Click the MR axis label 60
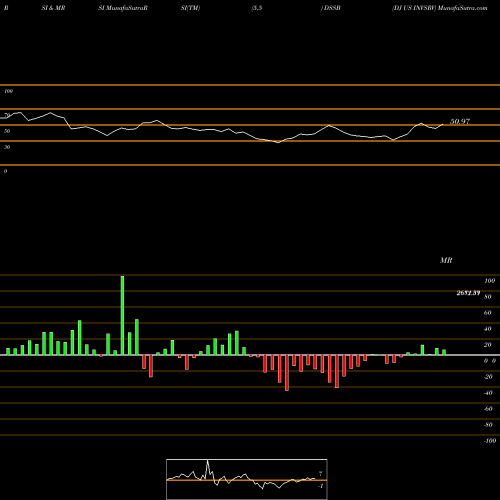This screenshot has height=500, width=500. coord(488,313)
